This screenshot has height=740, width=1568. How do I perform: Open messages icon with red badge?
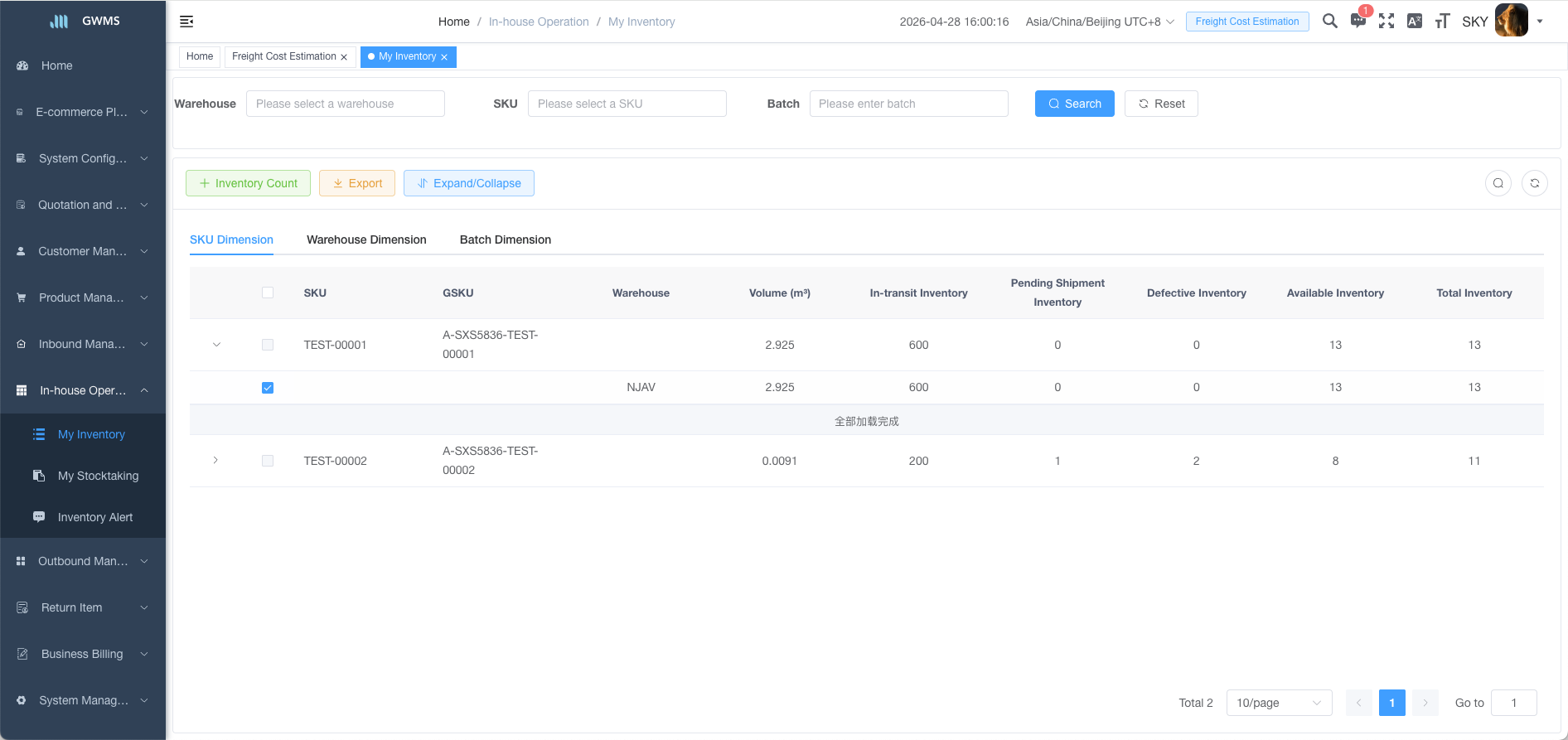click(1357, 21)
